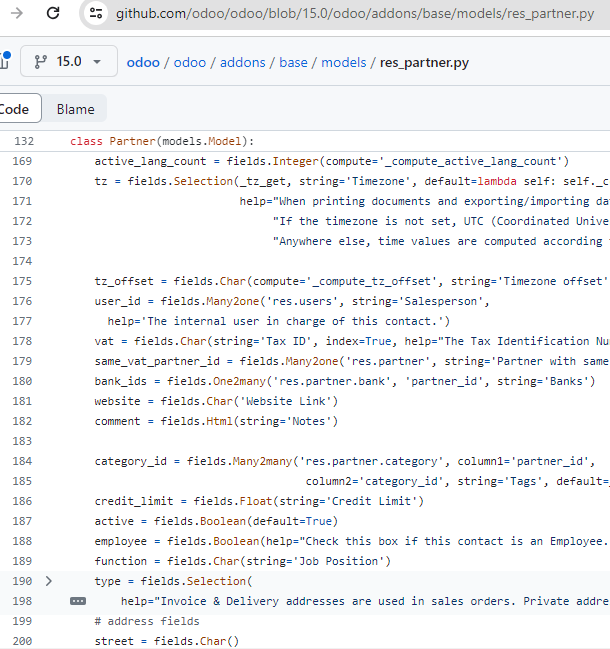Image resolution: width=610 pixels, height=649 pixels.
Task: Reload the page with refresh icon
Action: pyautogui.click(x=53, y=13)
